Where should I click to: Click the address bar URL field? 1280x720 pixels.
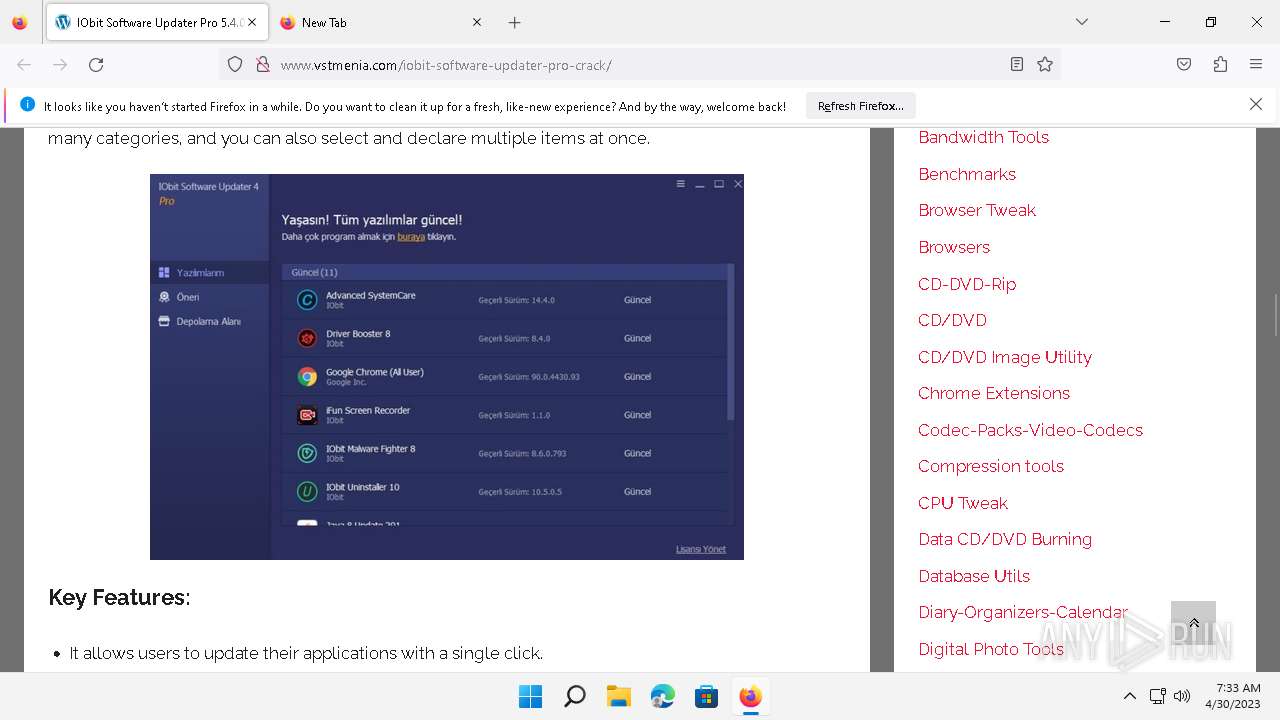(x=640, y=65)
